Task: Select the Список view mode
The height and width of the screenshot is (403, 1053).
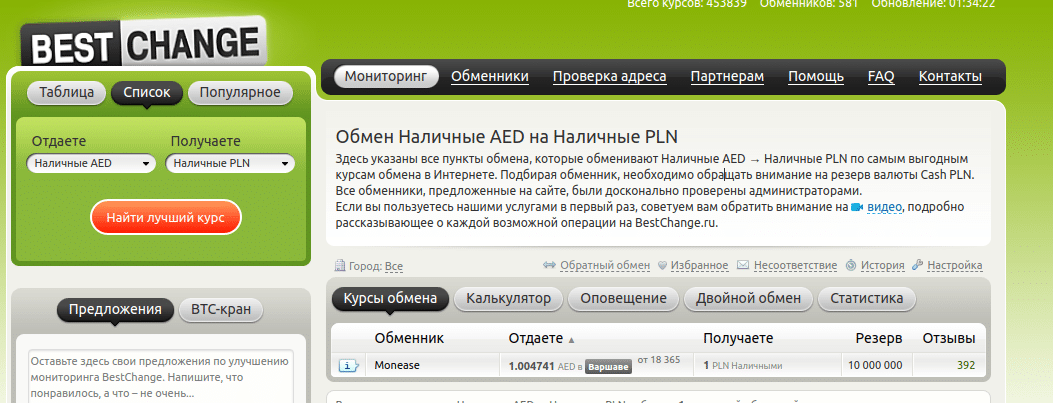Action: 147,93
